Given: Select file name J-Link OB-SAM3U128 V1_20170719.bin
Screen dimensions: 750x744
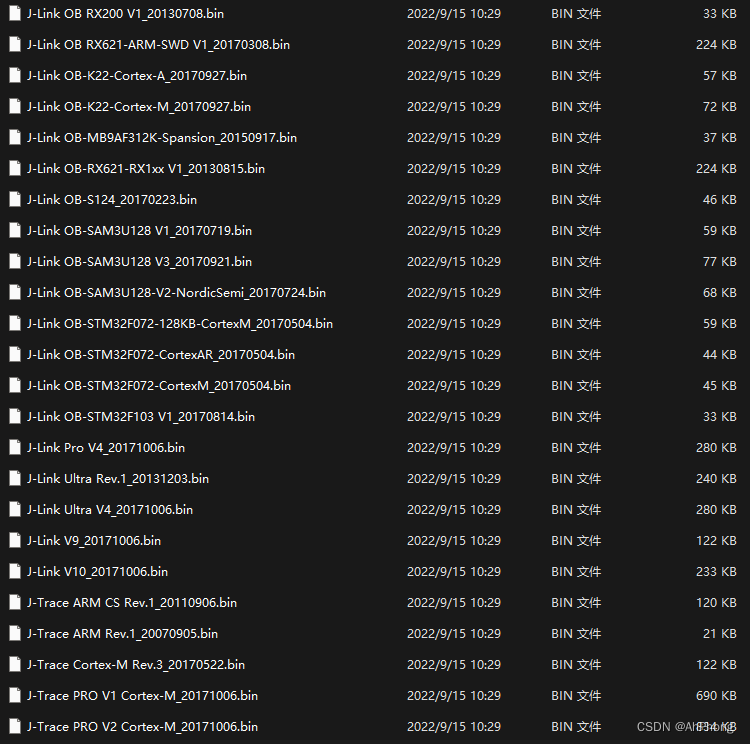Looking at the screenshot, I should (139, 231).
